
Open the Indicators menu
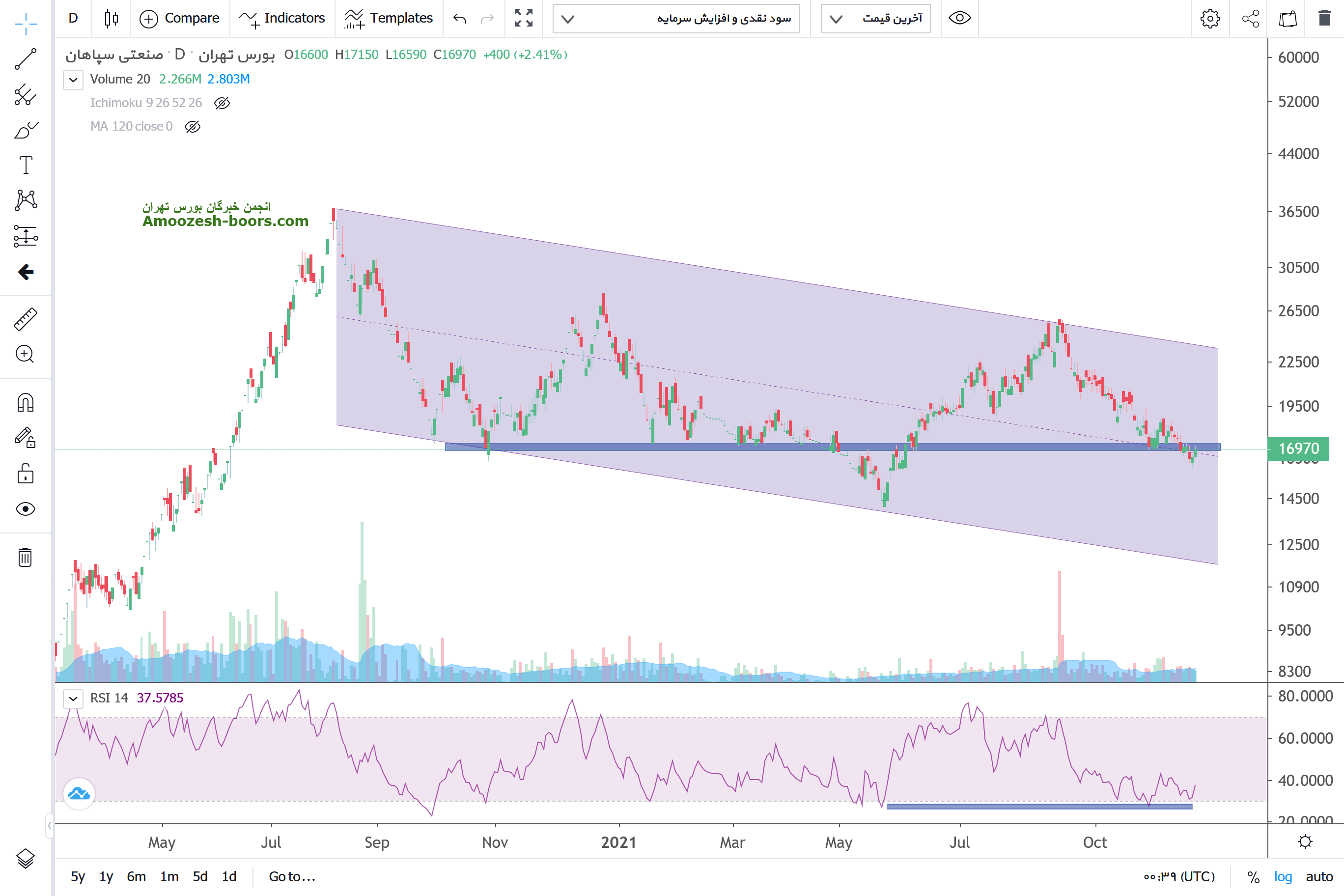281,18
